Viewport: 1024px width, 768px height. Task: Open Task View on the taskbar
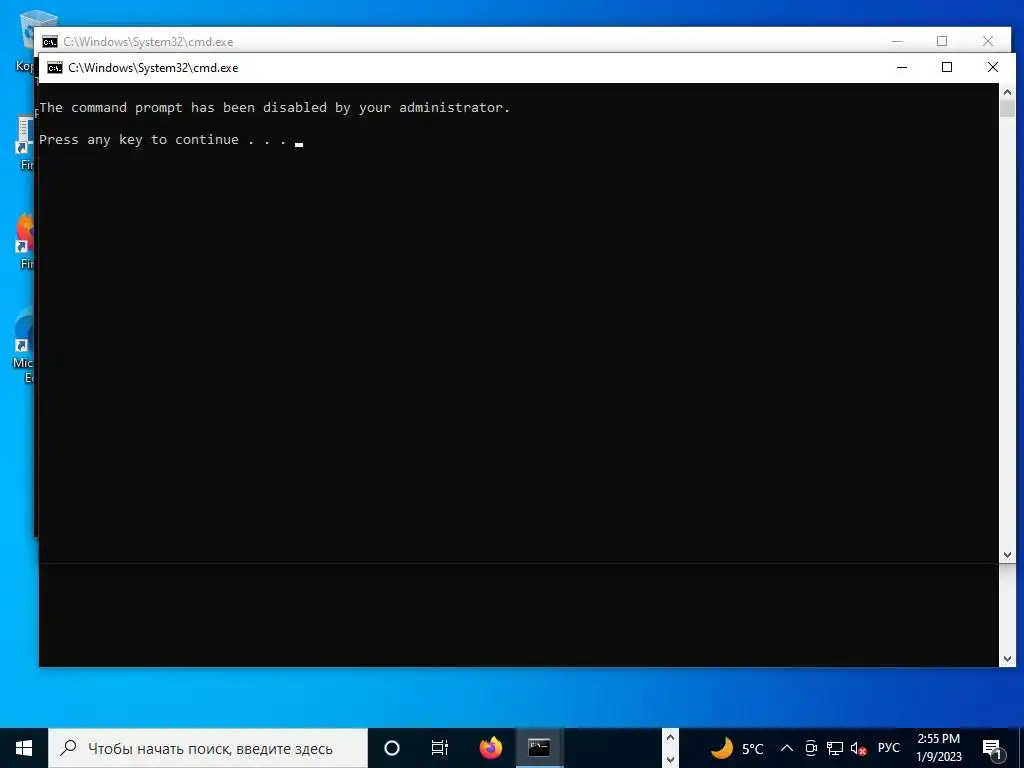440,748
